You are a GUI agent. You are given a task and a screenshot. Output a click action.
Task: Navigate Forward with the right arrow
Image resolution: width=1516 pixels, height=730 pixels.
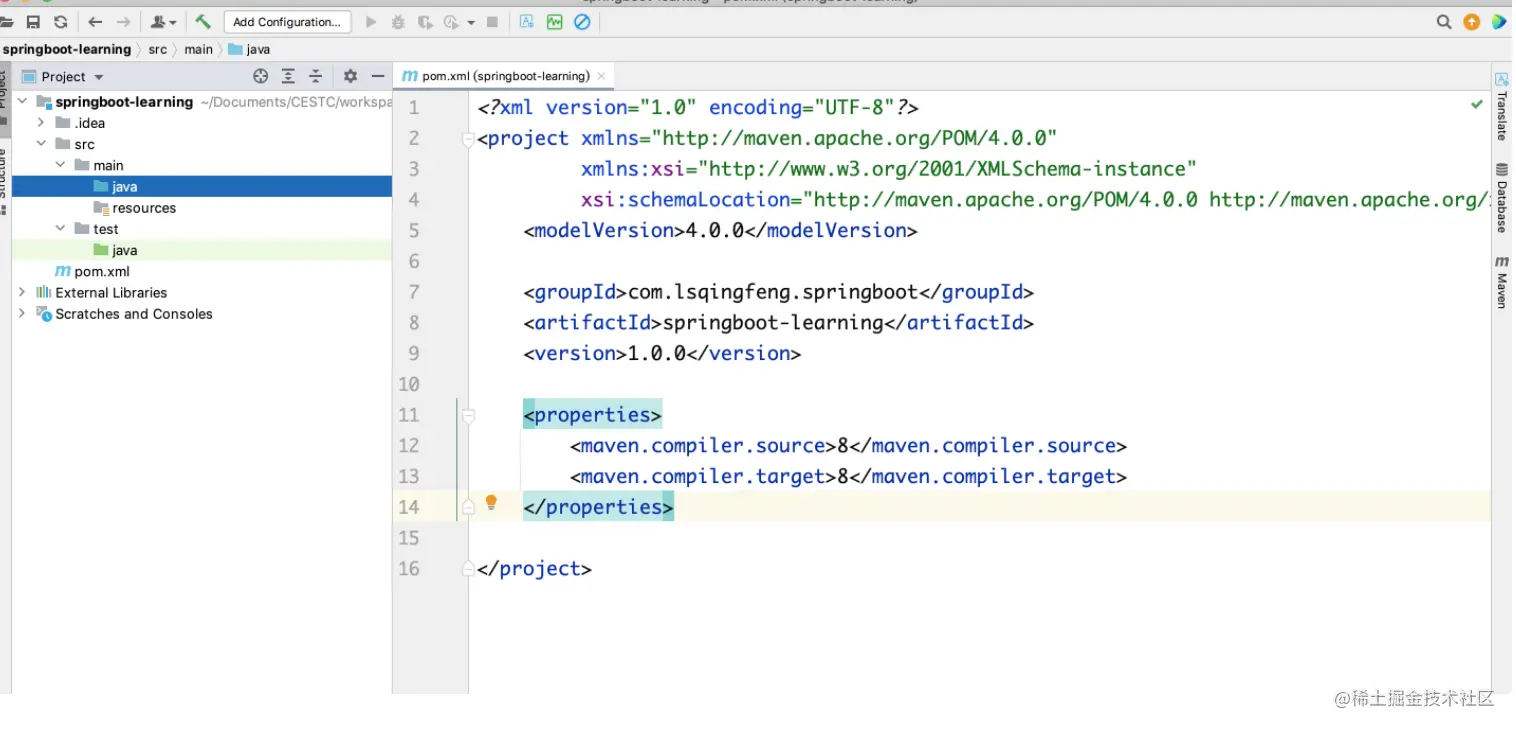click(x=124, y=22)
